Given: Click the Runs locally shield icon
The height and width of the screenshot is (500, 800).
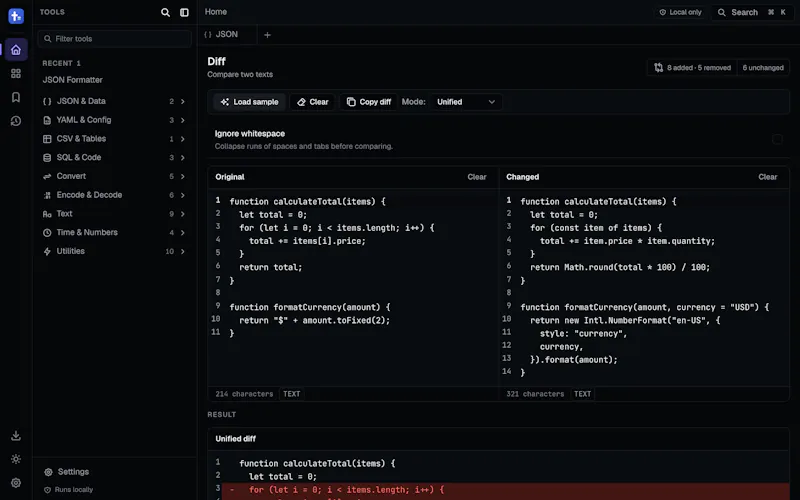Looking at the screenshot, I should [x=47, y=490].
